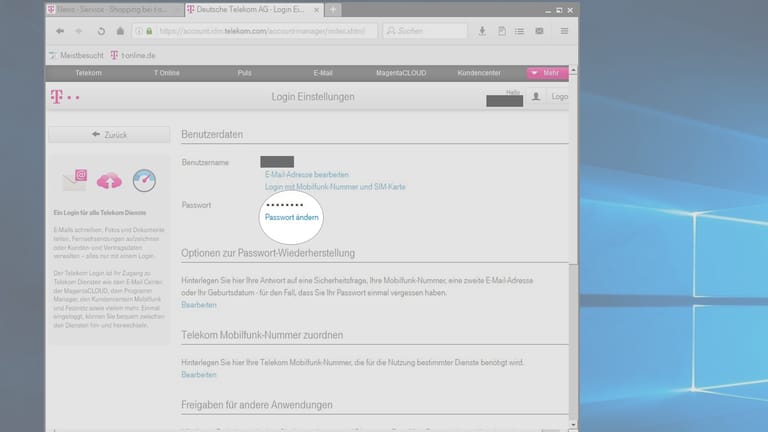Screen dimensions: 768x432
Task: Click the Benutzerdaten heading
Action: pos(212,134)
